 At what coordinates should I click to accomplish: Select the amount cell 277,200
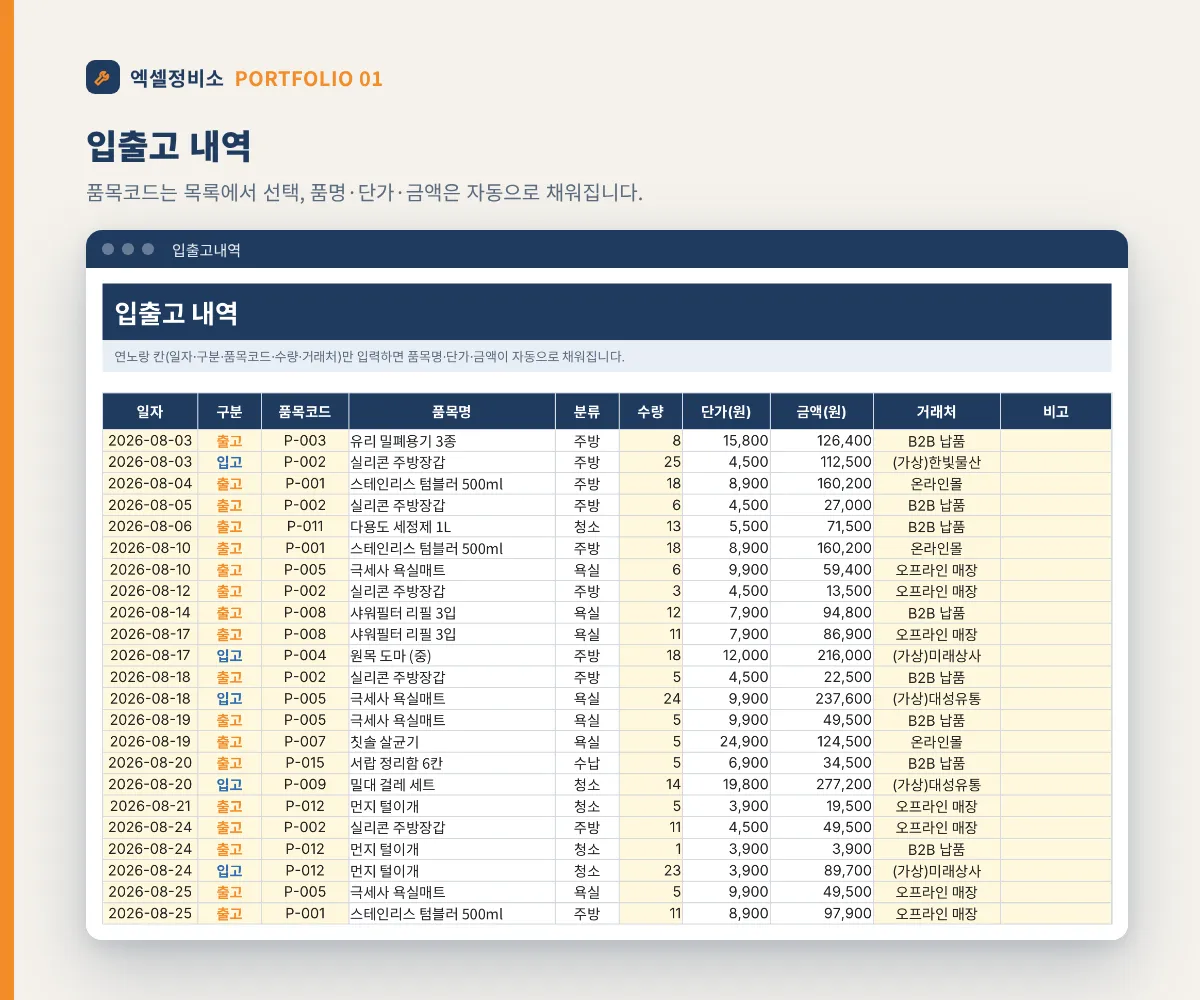pyautogui.click(x=822, y=784)
